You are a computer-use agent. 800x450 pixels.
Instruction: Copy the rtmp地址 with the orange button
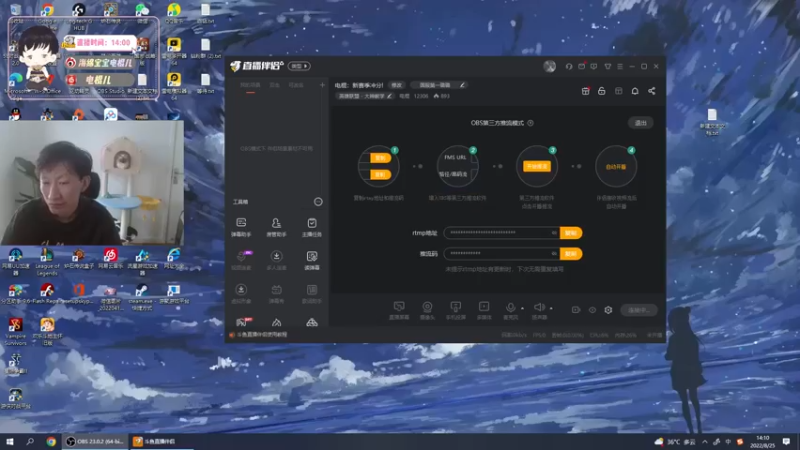[570, 233]
